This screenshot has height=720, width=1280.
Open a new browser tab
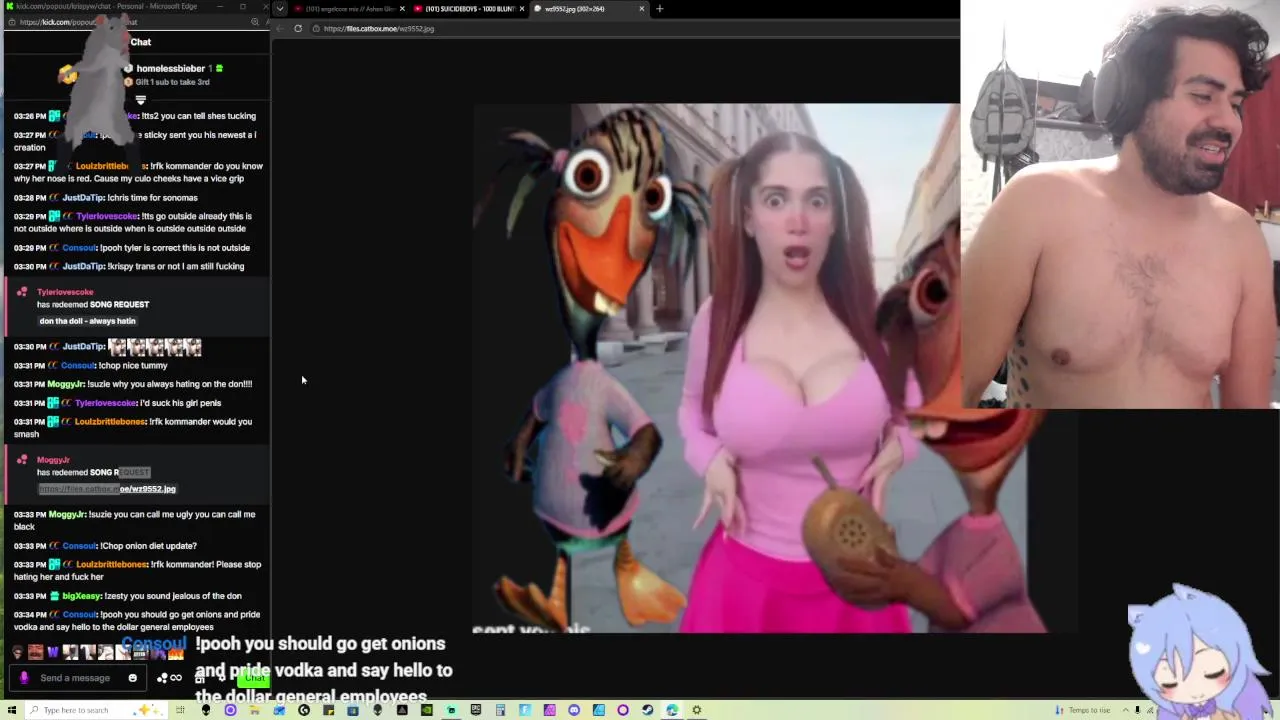click(x=659, y=9)
